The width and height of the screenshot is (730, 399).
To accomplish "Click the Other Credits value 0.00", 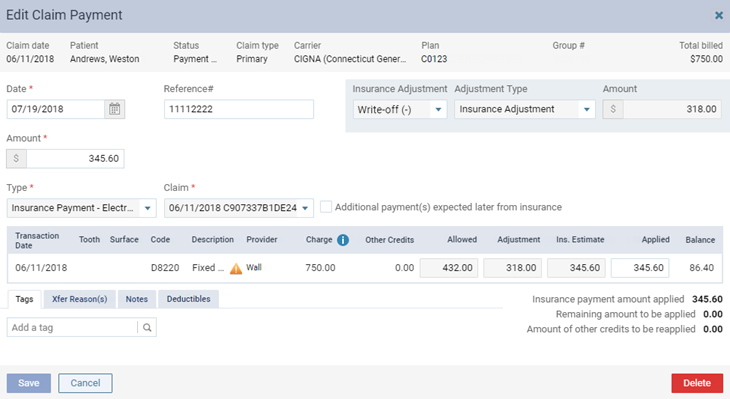I will click(404, 268).
